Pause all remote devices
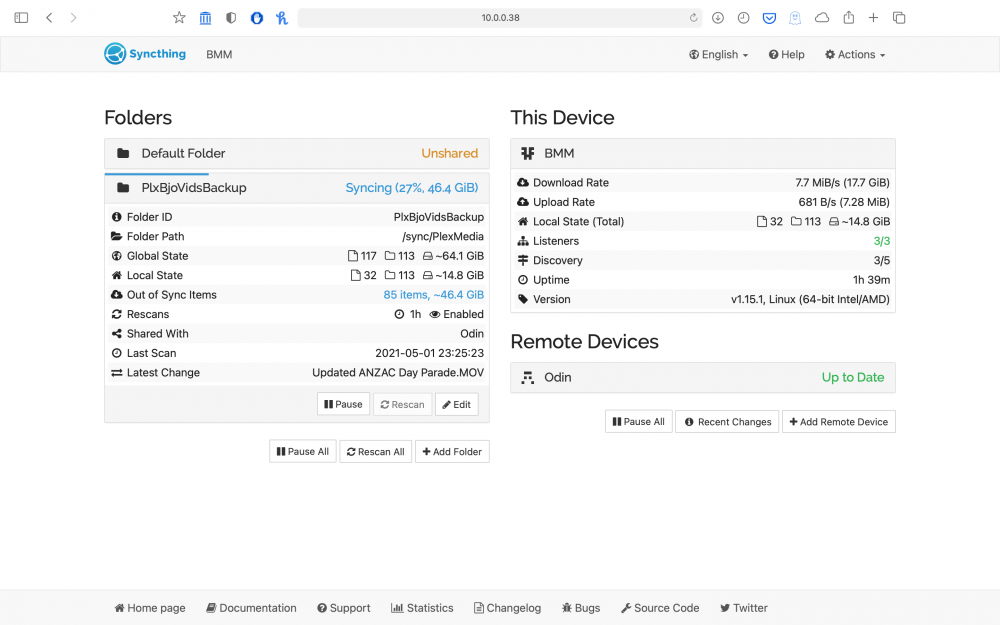 (x=638, y=422)
